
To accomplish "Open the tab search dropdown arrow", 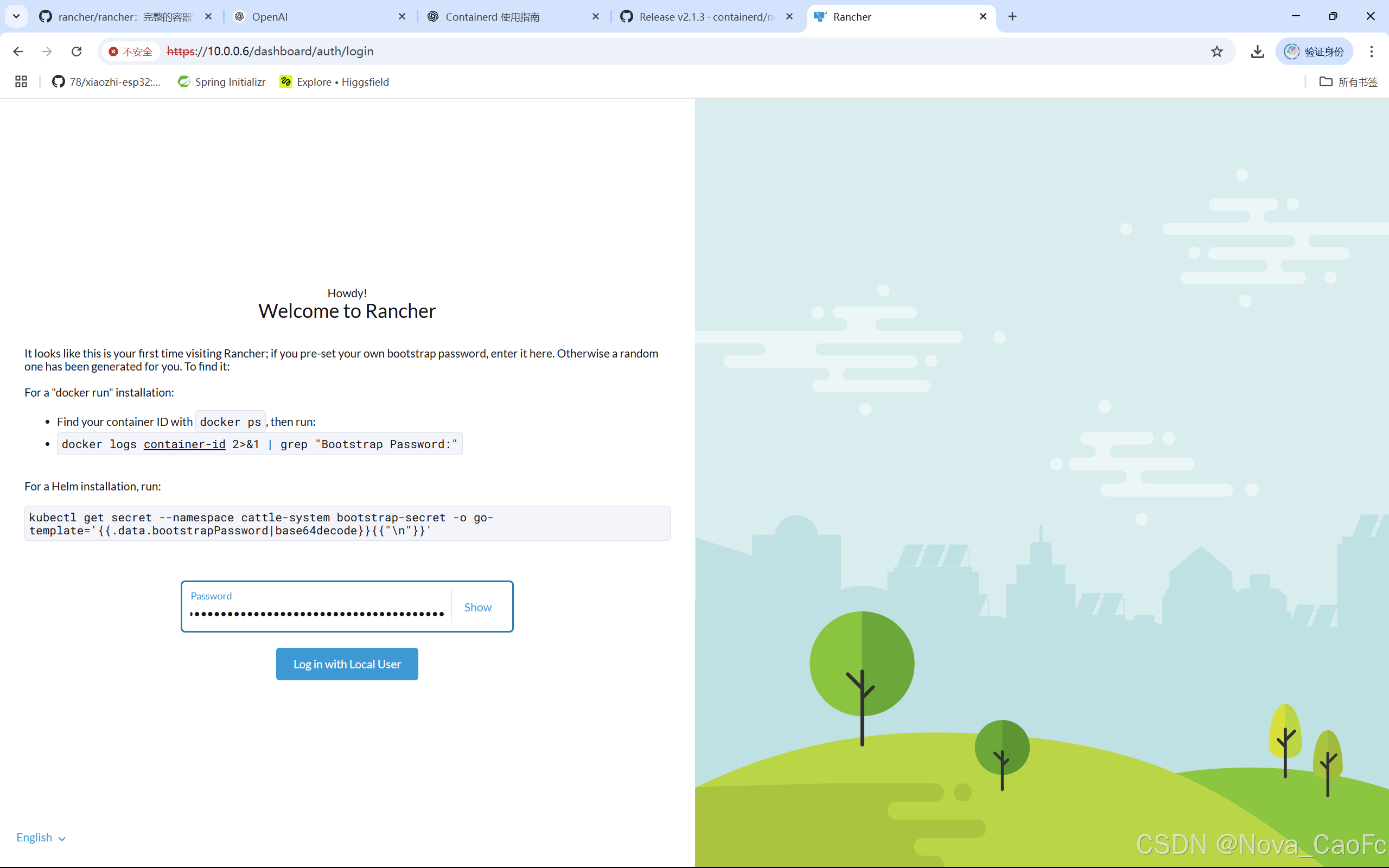I will pyautogui.click(x=16, y=17).
